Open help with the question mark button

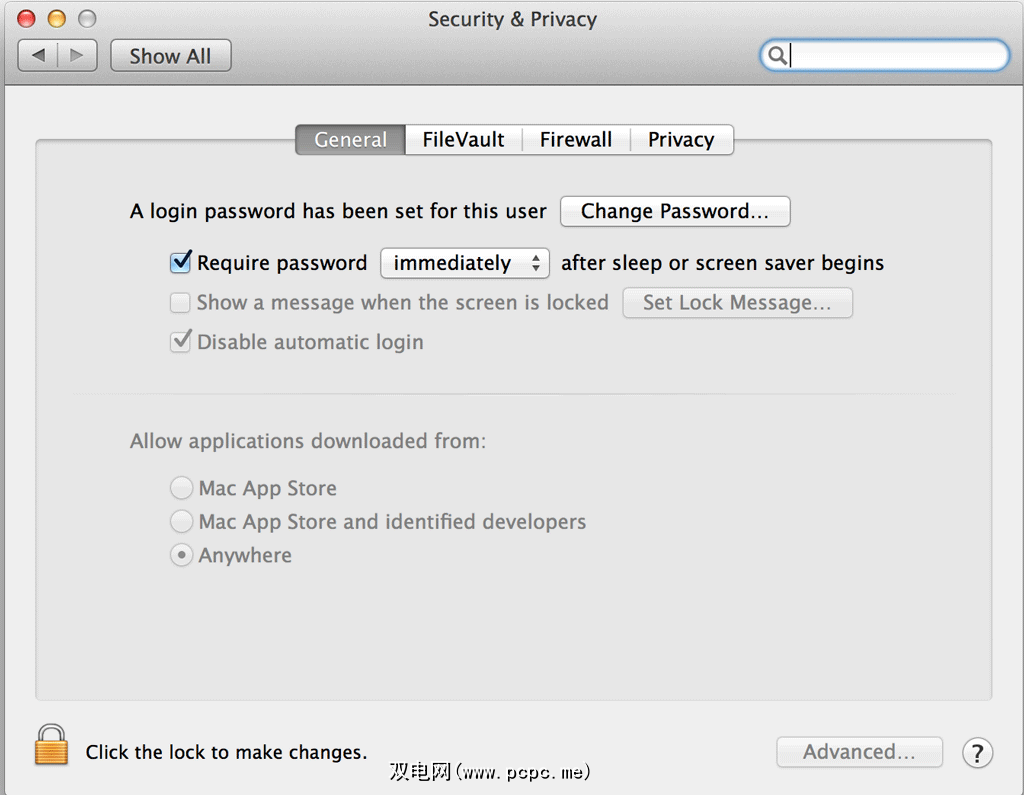pyautogui.click(x=977, y=753)
